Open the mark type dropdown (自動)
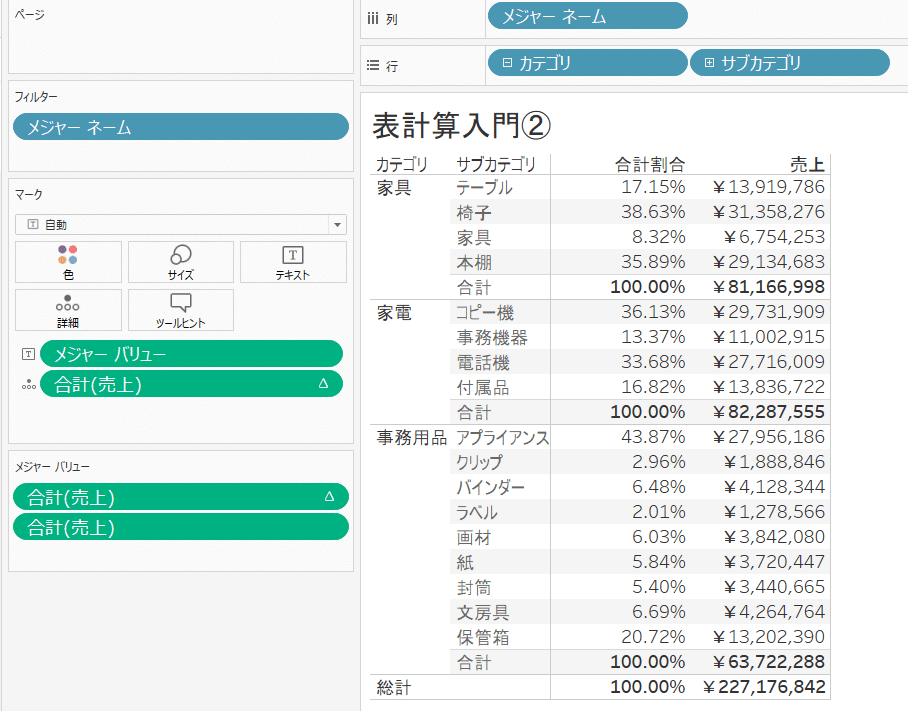Screen dimensions: 908x711 (x=181, y=225)
